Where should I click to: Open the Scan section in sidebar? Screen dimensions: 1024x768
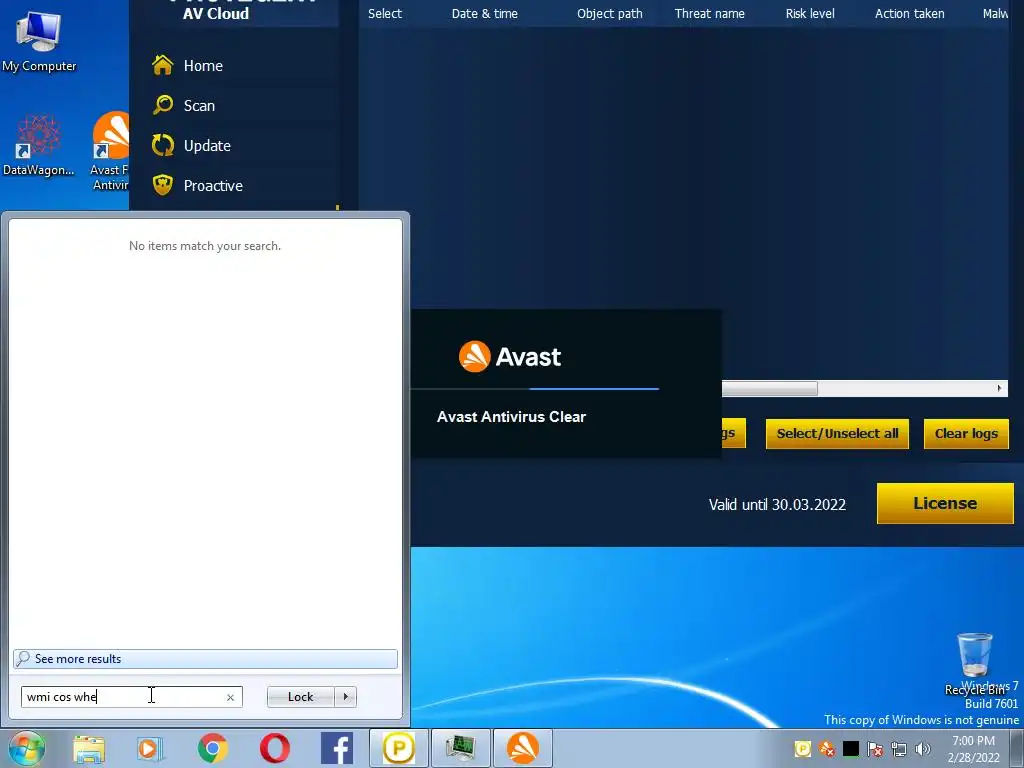tap(199, 106)
